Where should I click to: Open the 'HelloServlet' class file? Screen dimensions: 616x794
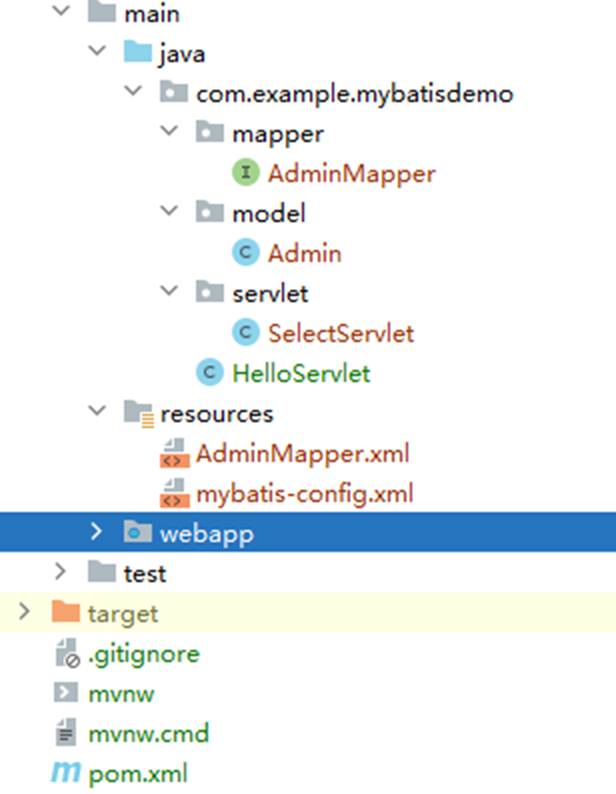point(301,374)
